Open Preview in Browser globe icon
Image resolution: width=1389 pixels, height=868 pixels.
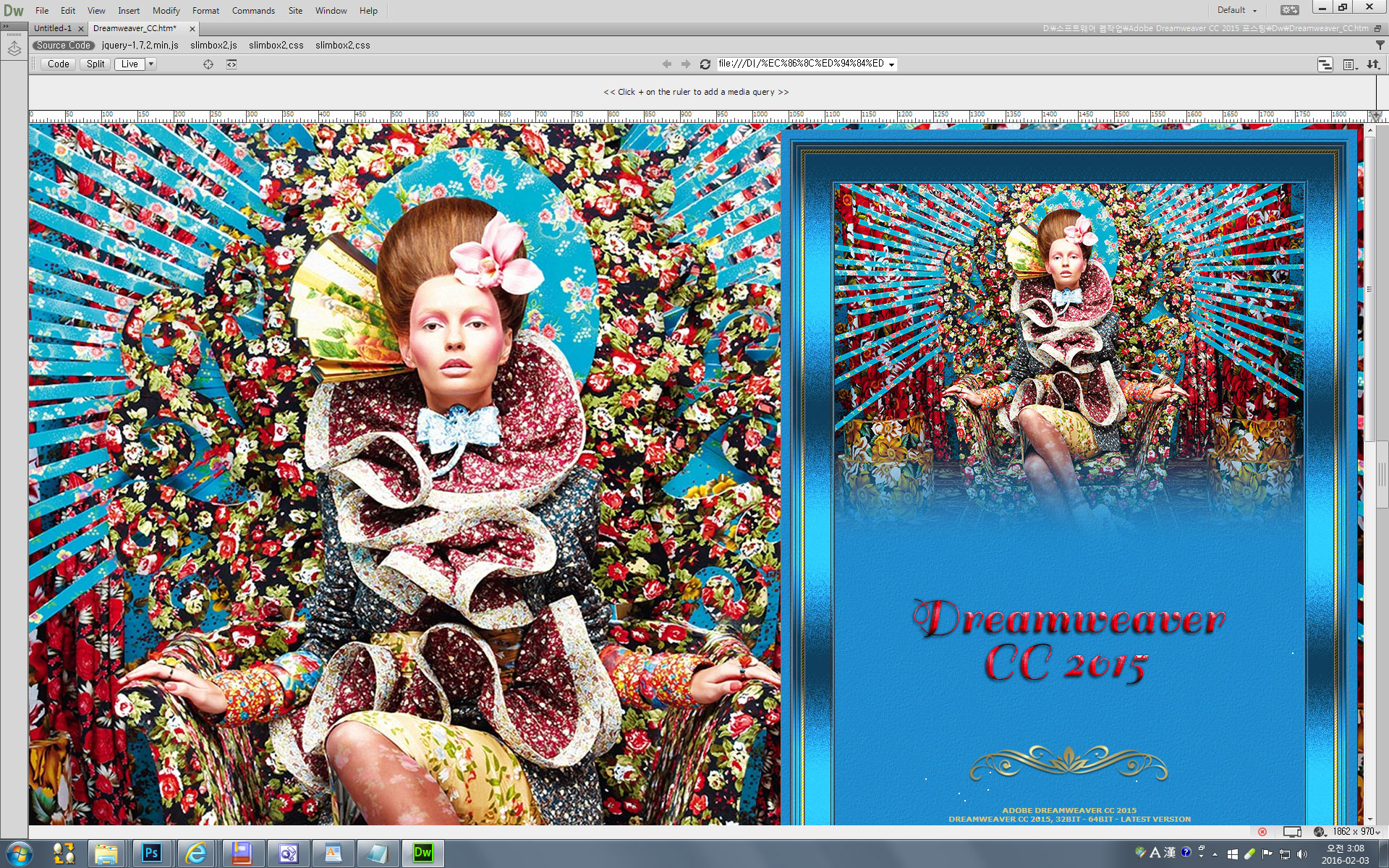tap(1320, 832)
